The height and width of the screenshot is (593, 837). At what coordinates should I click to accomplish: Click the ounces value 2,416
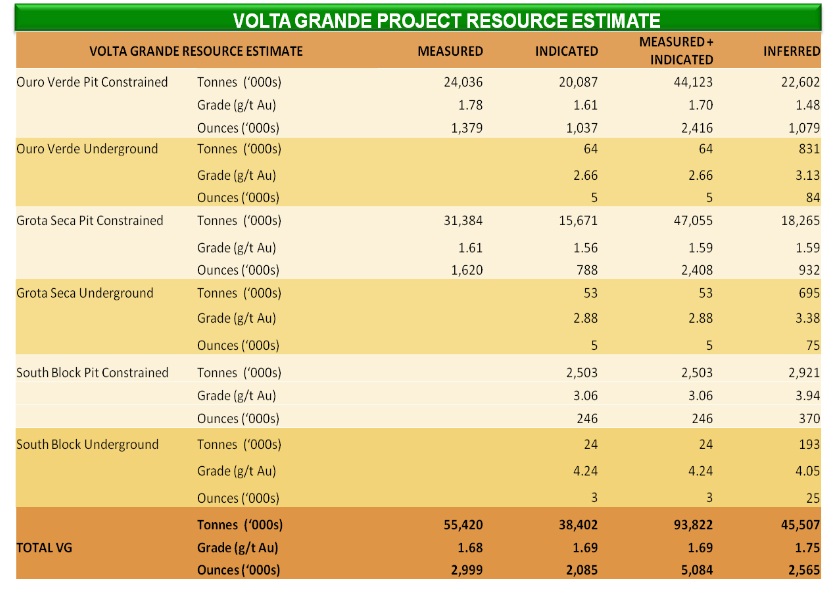click(x=697, y=128)
